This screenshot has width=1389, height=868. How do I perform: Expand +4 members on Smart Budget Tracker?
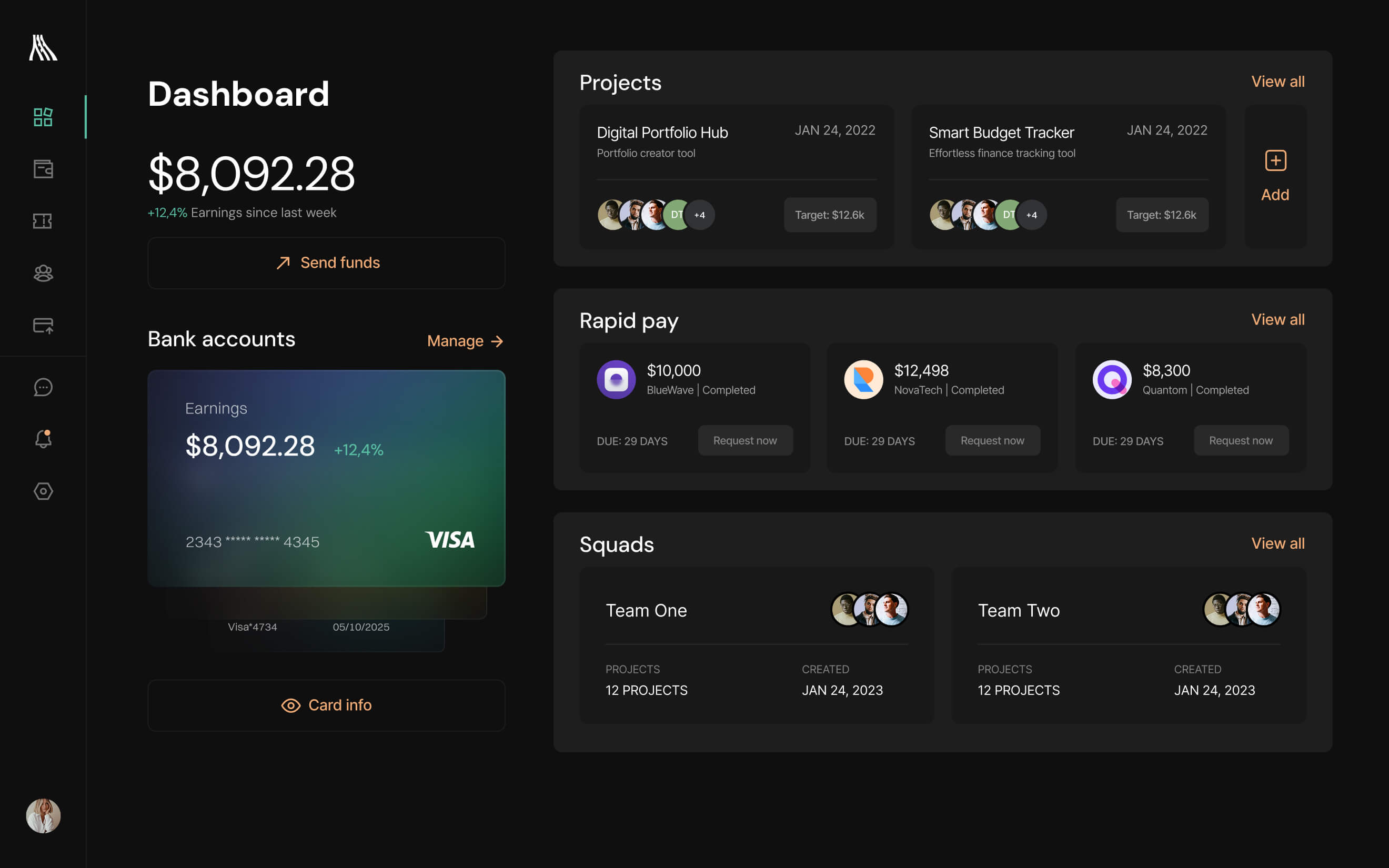tap(1031, 215)
